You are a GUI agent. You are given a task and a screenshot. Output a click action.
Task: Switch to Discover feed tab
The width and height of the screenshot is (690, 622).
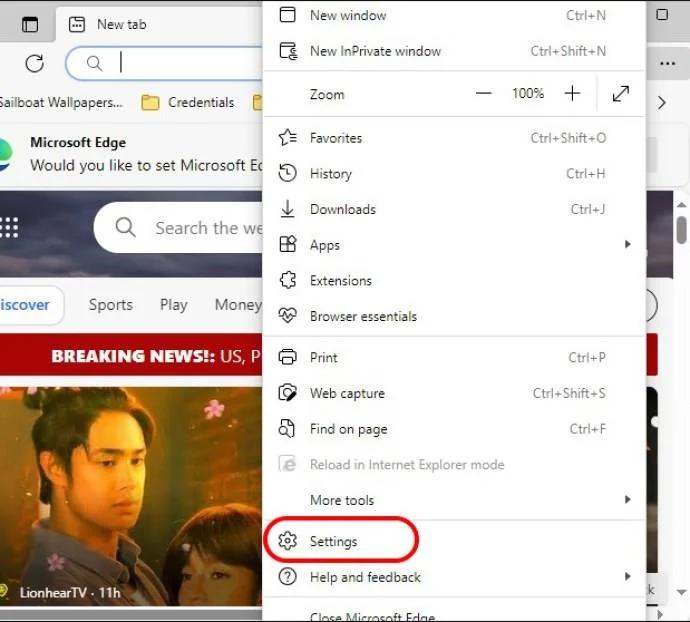point(26,305)
